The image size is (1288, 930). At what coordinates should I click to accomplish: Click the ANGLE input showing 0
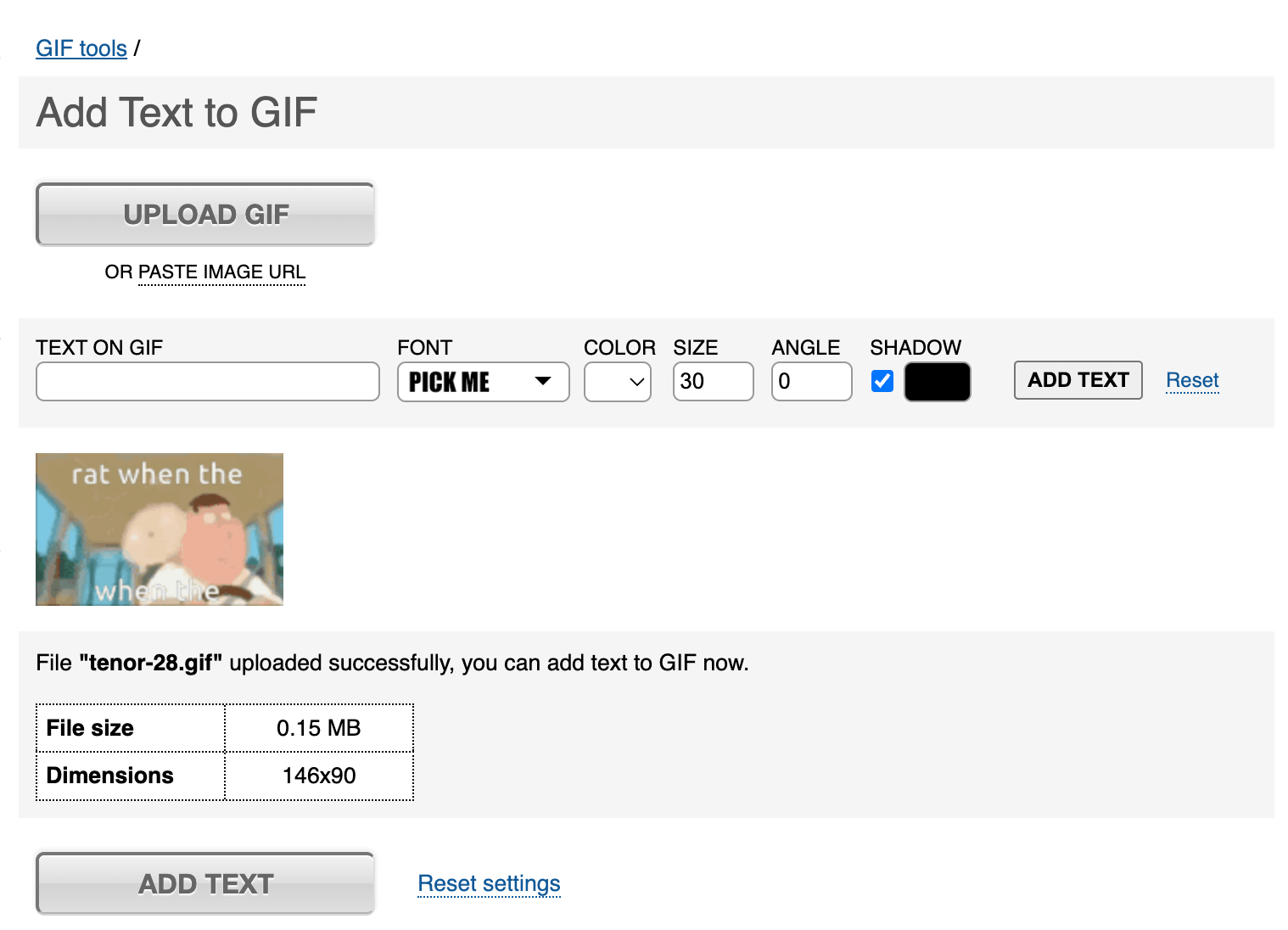[x=811, y=381]
